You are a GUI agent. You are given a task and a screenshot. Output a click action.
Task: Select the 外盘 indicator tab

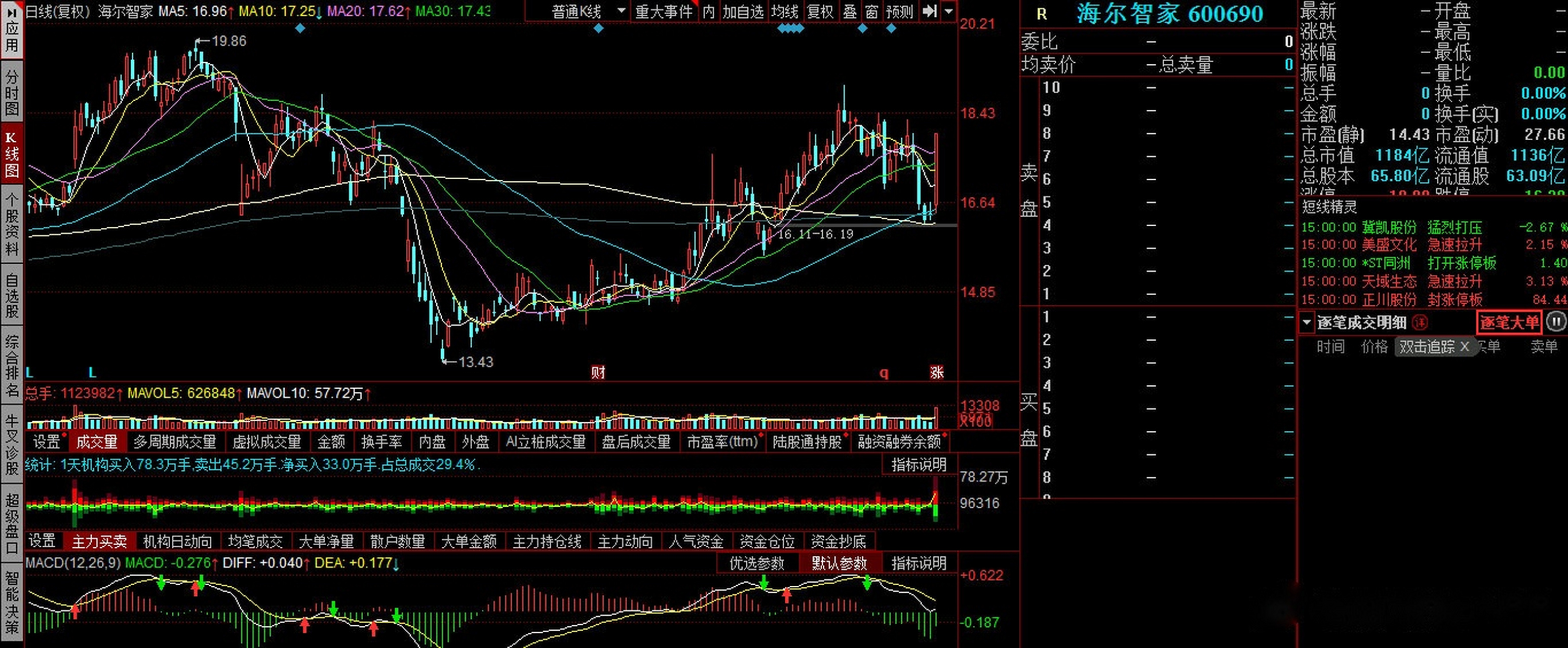pos(475,442)
